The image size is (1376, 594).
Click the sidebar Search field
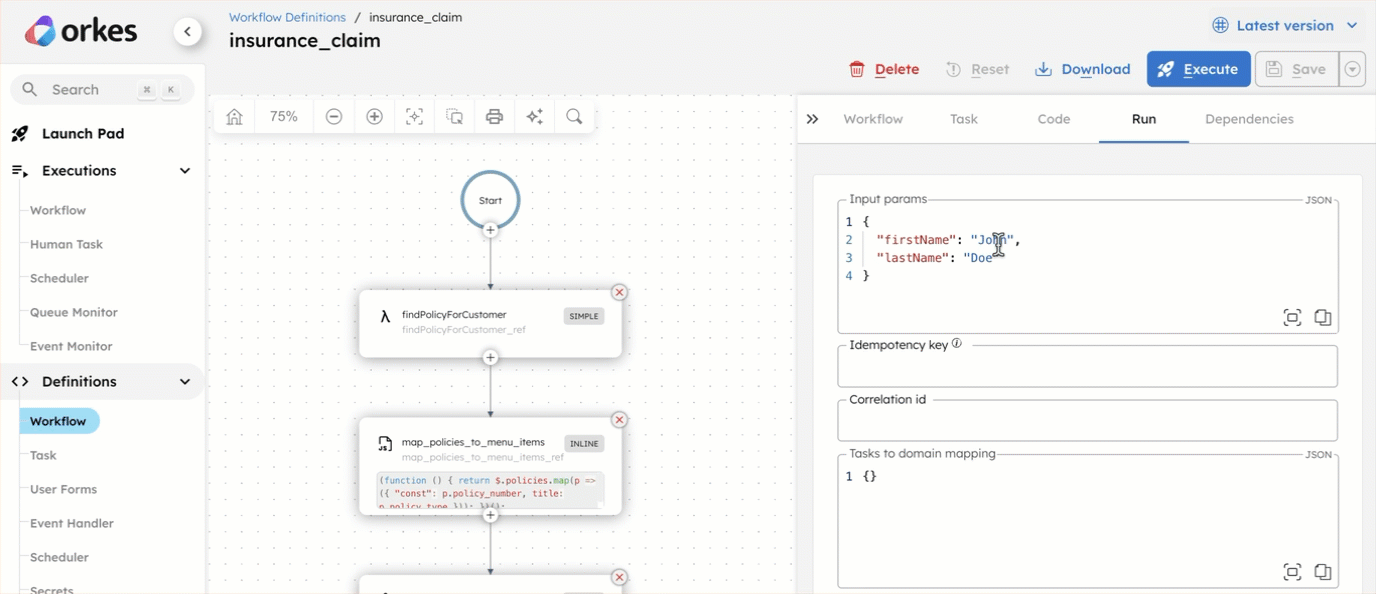point(102,89)
